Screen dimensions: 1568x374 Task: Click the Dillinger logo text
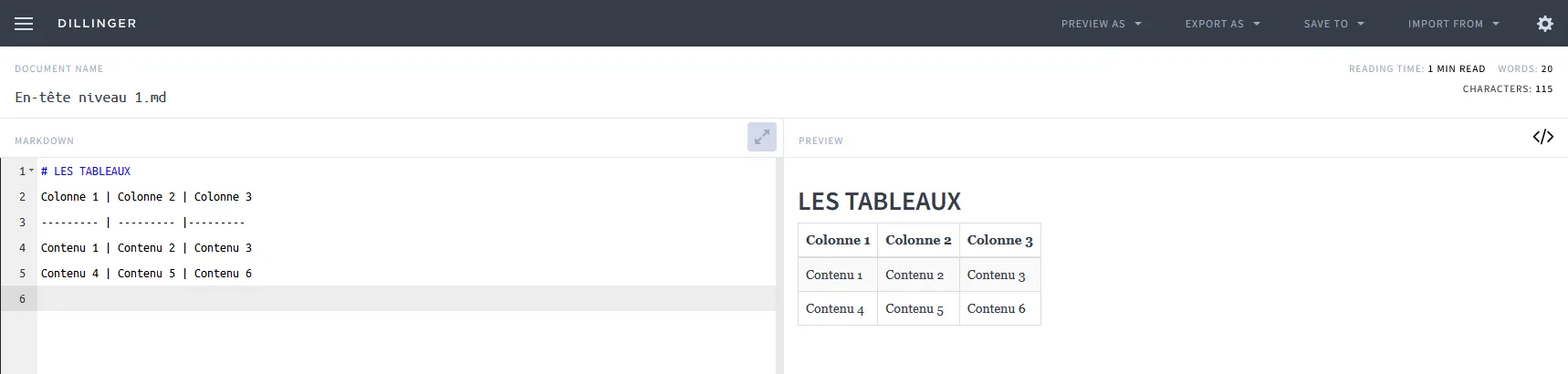pyautogui.click(x=97, y=24)
